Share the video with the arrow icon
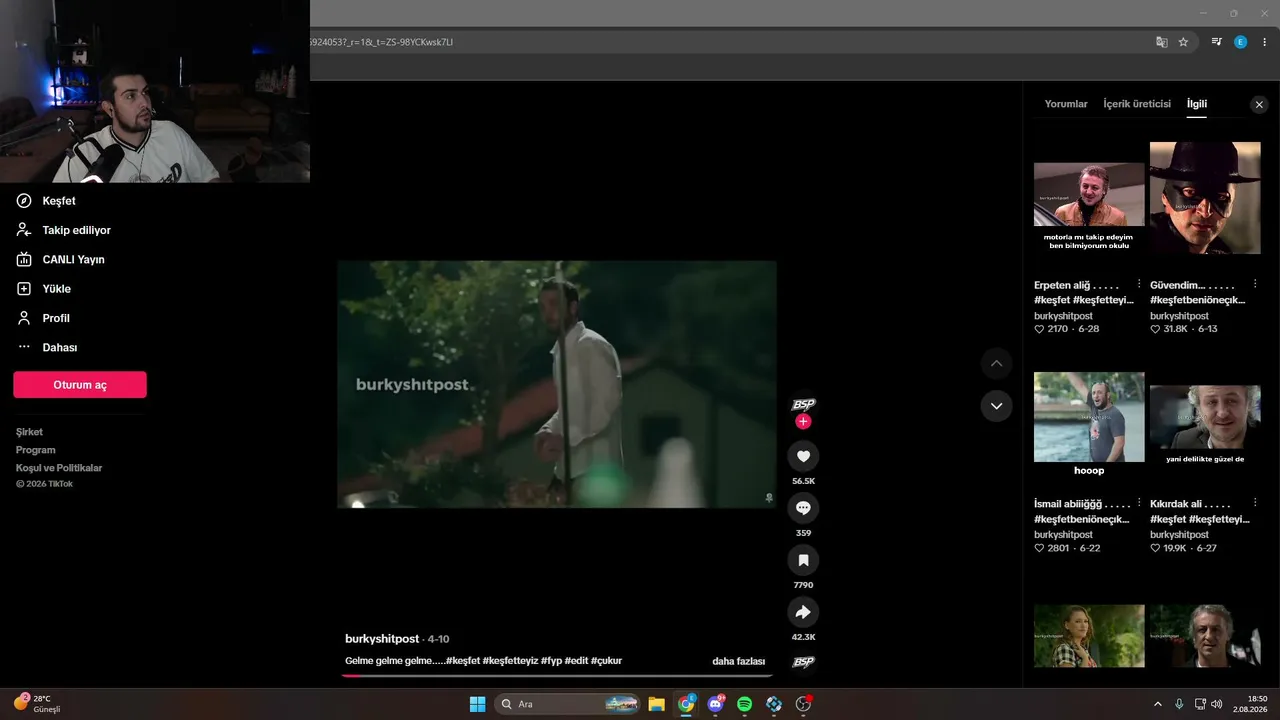Image resolution: width=1280 pixels, height=720 pixels. (x=803, y=612)
